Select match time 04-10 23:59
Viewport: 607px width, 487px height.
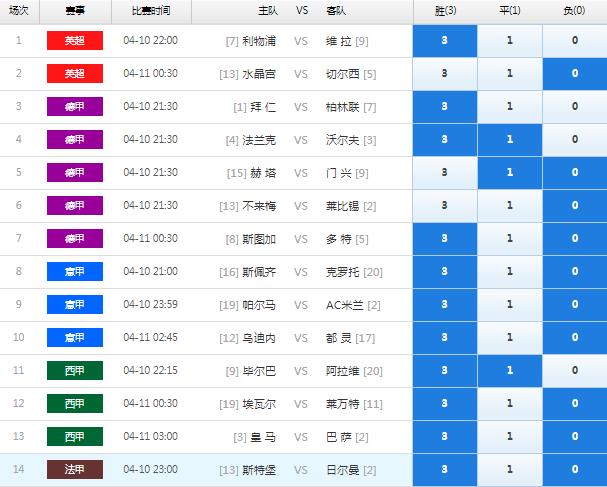click(x=151, y=304)
